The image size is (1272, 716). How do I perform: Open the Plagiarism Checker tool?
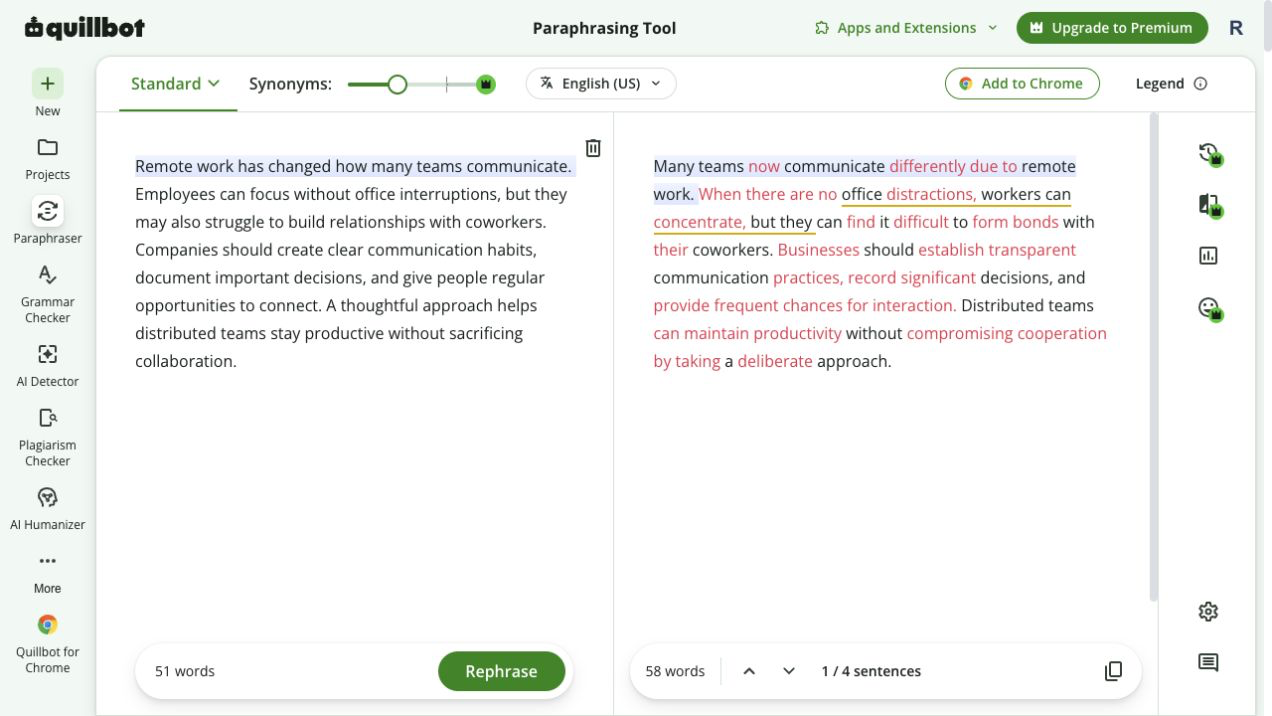coord(47,437)
